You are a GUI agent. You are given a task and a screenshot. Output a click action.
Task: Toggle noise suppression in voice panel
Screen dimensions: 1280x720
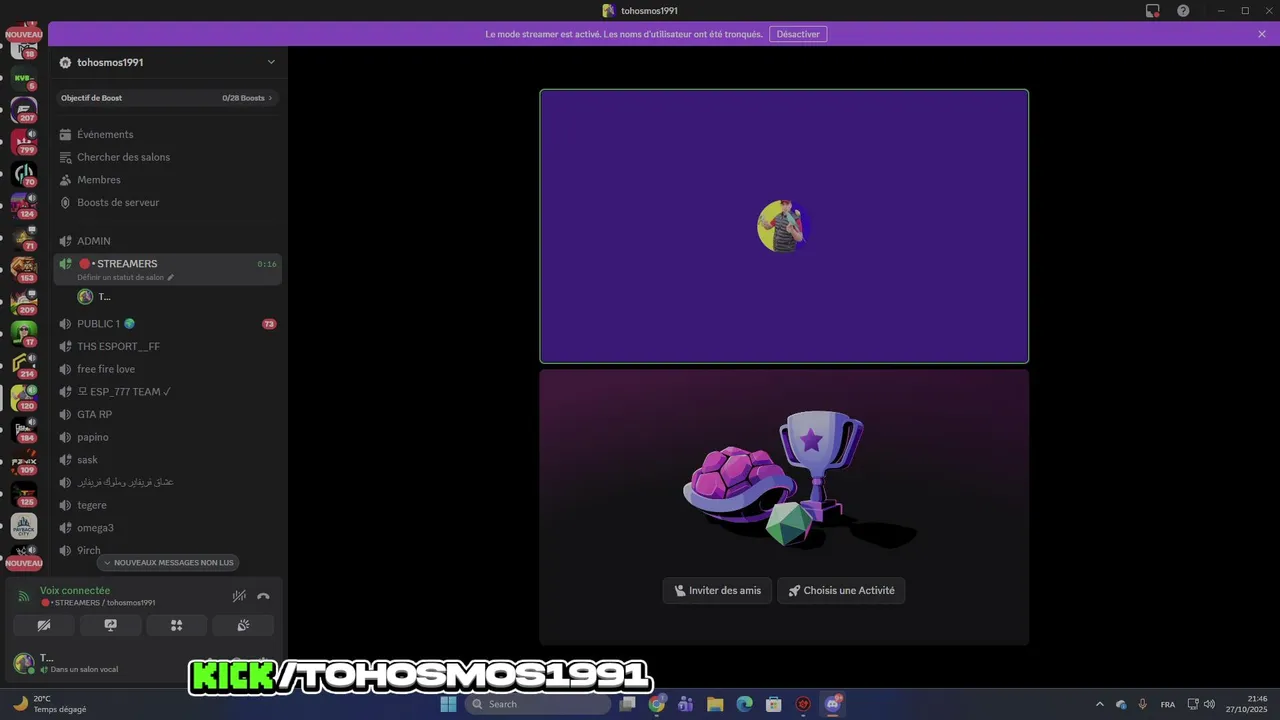(239, 596)
